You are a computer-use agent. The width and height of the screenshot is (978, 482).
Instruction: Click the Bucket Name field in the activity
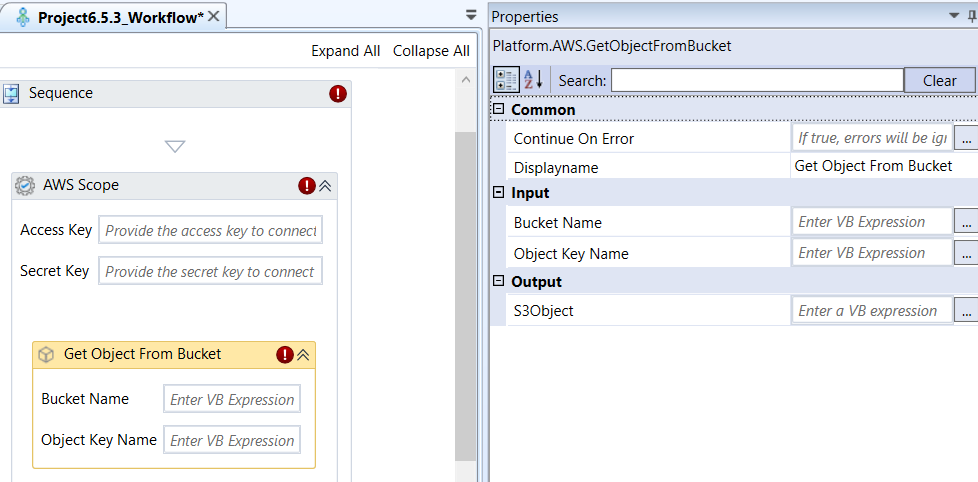click(x=232, y=399)
